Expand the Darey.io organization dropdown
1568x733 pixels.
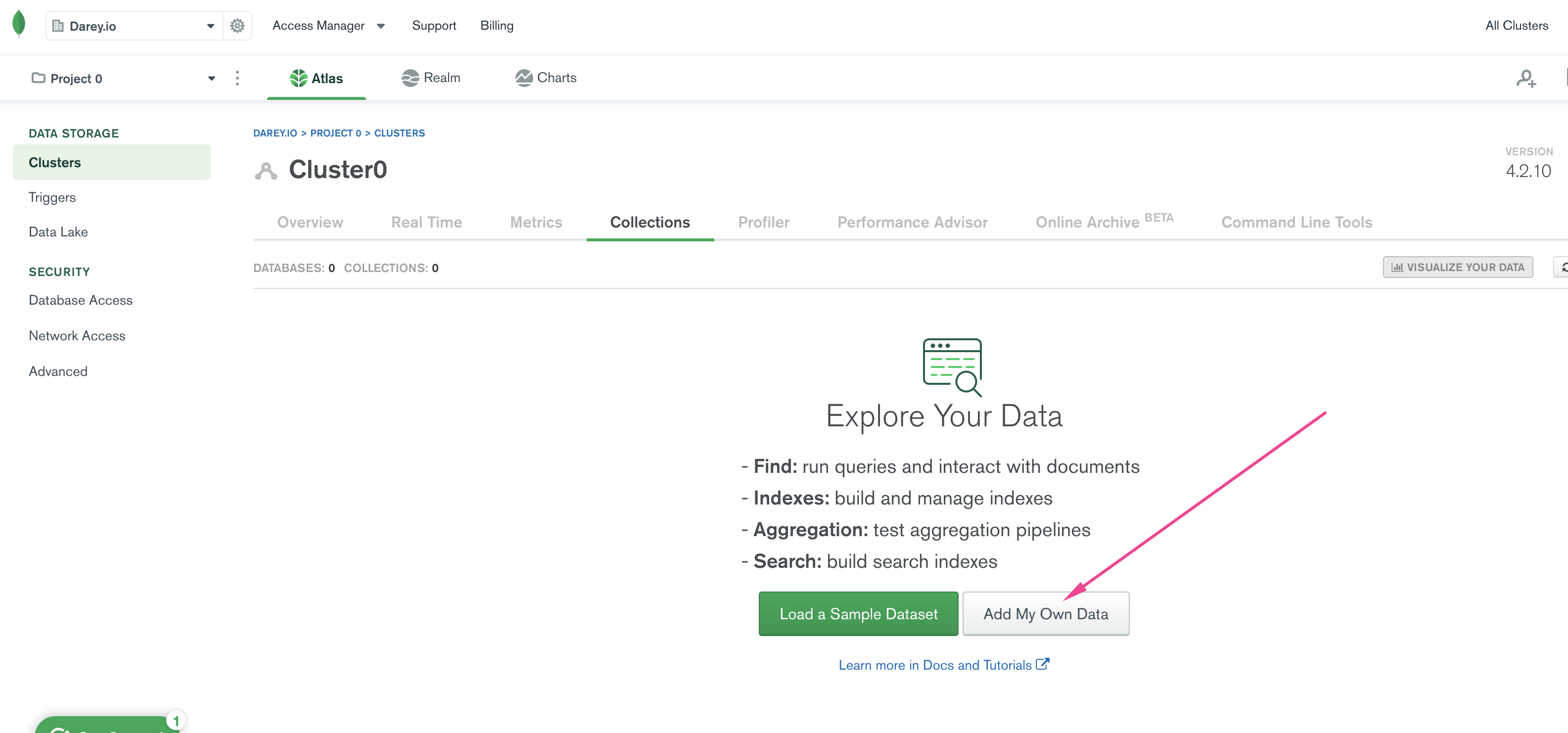(x=211, y=26)
